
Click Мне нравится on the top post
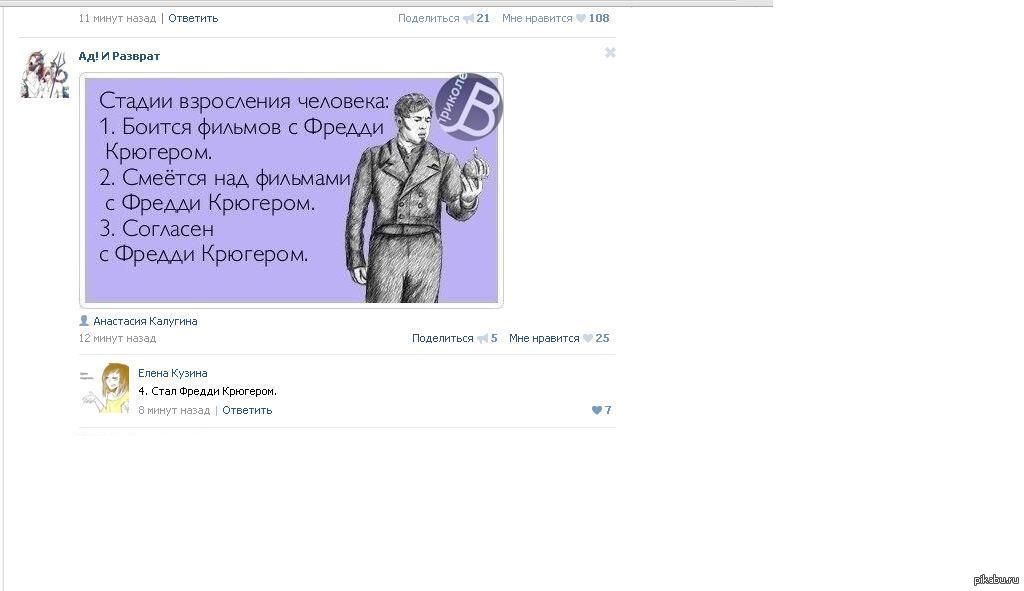click(537, 18)
